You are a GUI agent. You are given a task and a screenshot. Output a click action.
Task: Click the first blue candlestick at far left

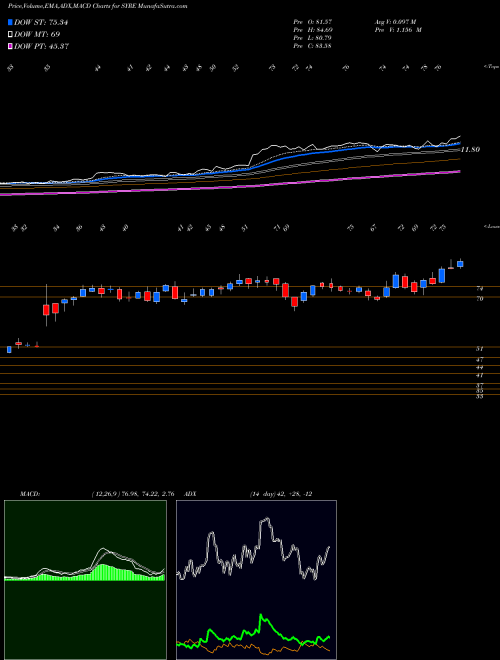point(9,349)
